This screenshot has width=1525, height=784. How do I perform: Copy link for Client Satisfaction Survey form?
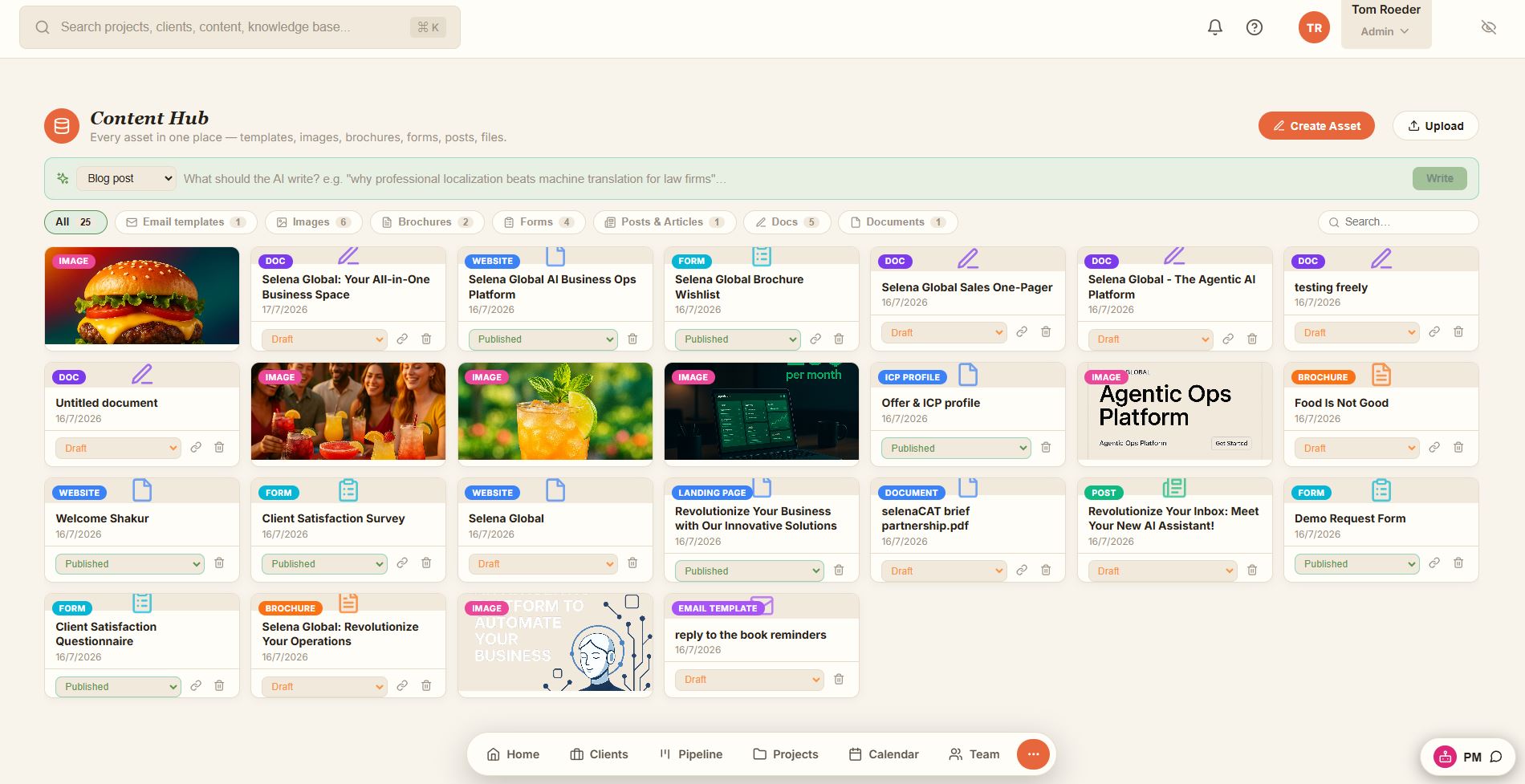[402, 563]
